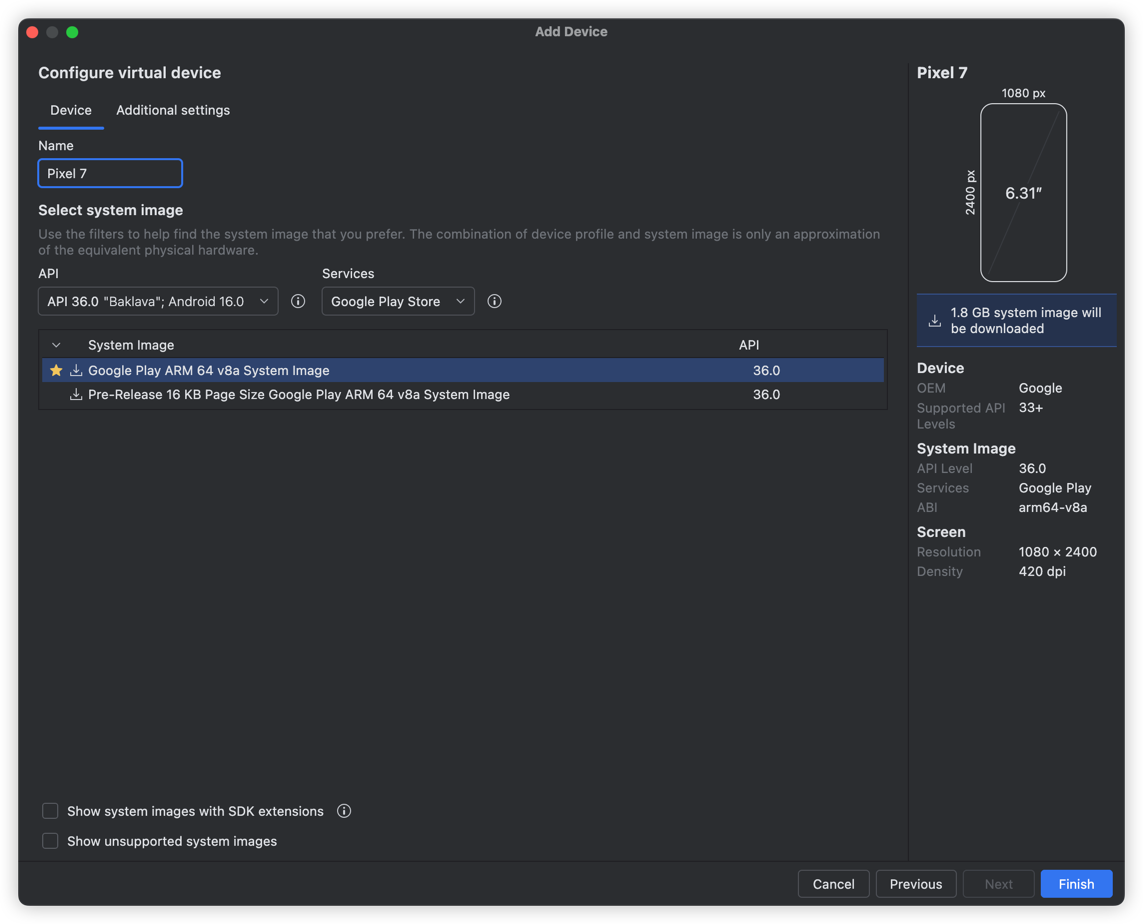Click the info icon next to API dropdown
Image resolution: width=1143 pixels, height=924 pixels.
point(298,301)
